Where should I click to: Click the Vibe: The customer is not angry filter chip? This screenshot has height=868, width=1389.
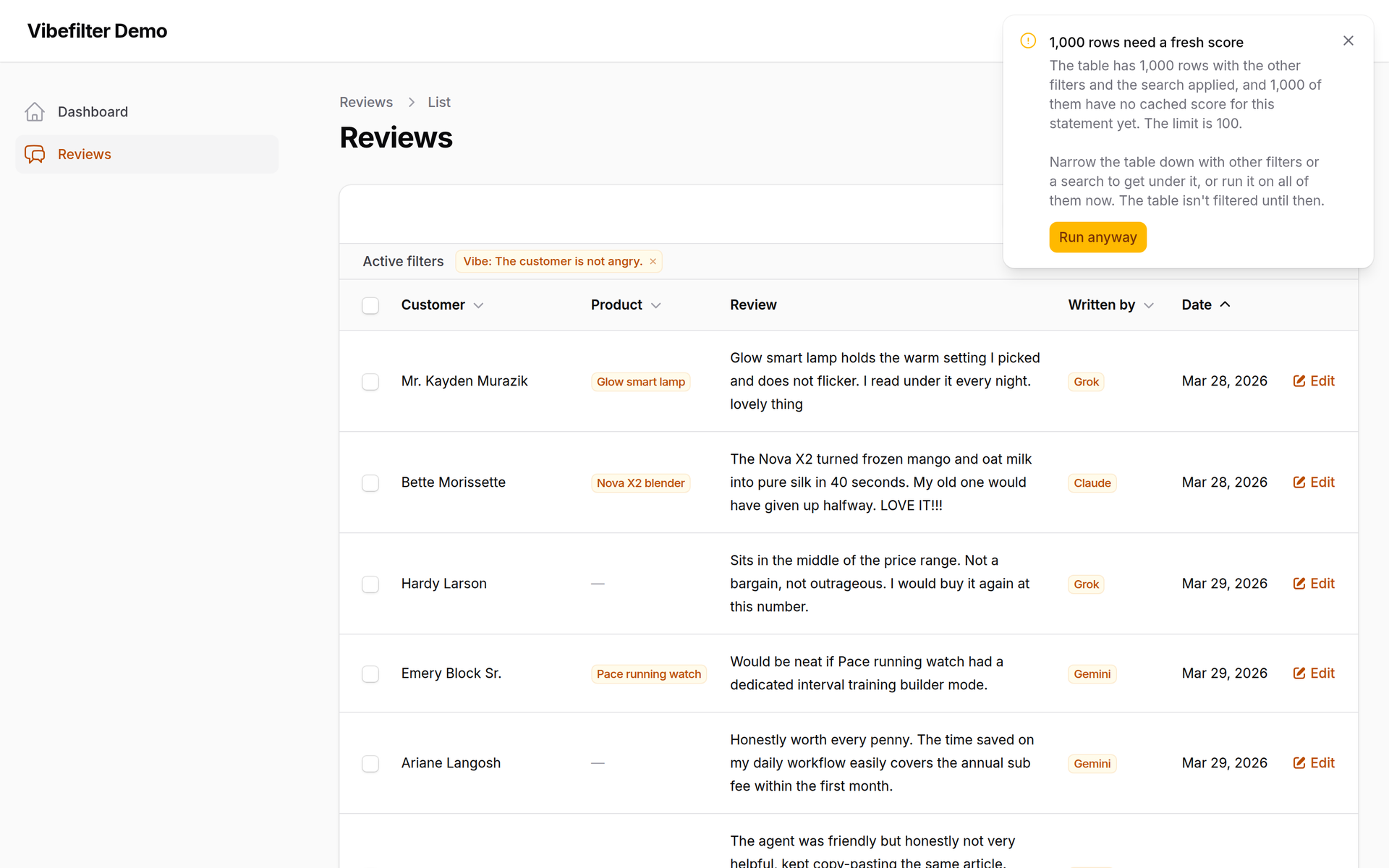pyautogui.click(x=558, y=262)
